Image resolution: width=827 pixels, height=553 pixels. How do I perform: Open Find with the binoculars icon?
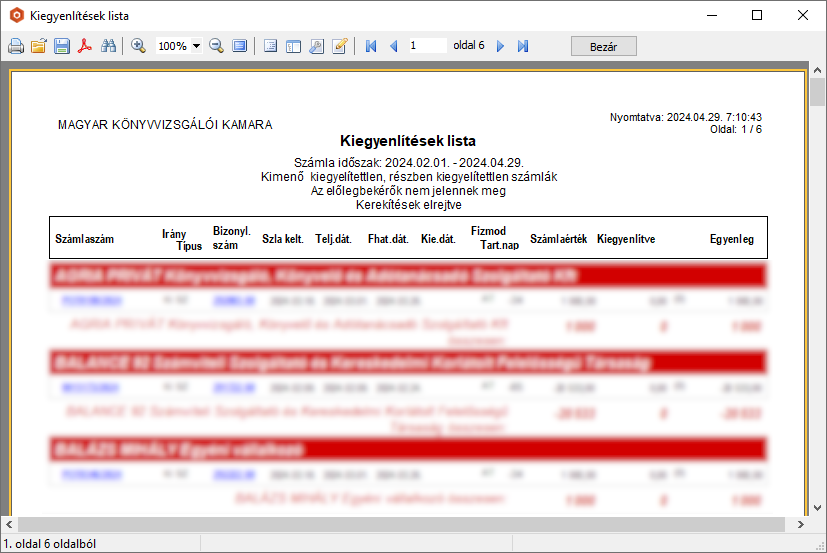(x=109, y=46)
